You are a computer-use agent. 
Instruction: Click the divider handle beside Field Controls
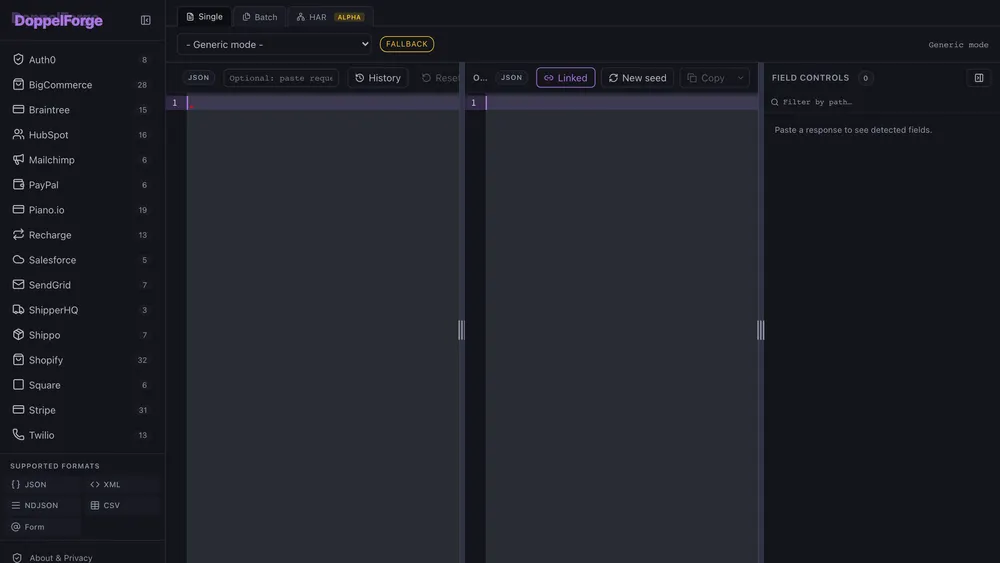(x=760, y=330)
